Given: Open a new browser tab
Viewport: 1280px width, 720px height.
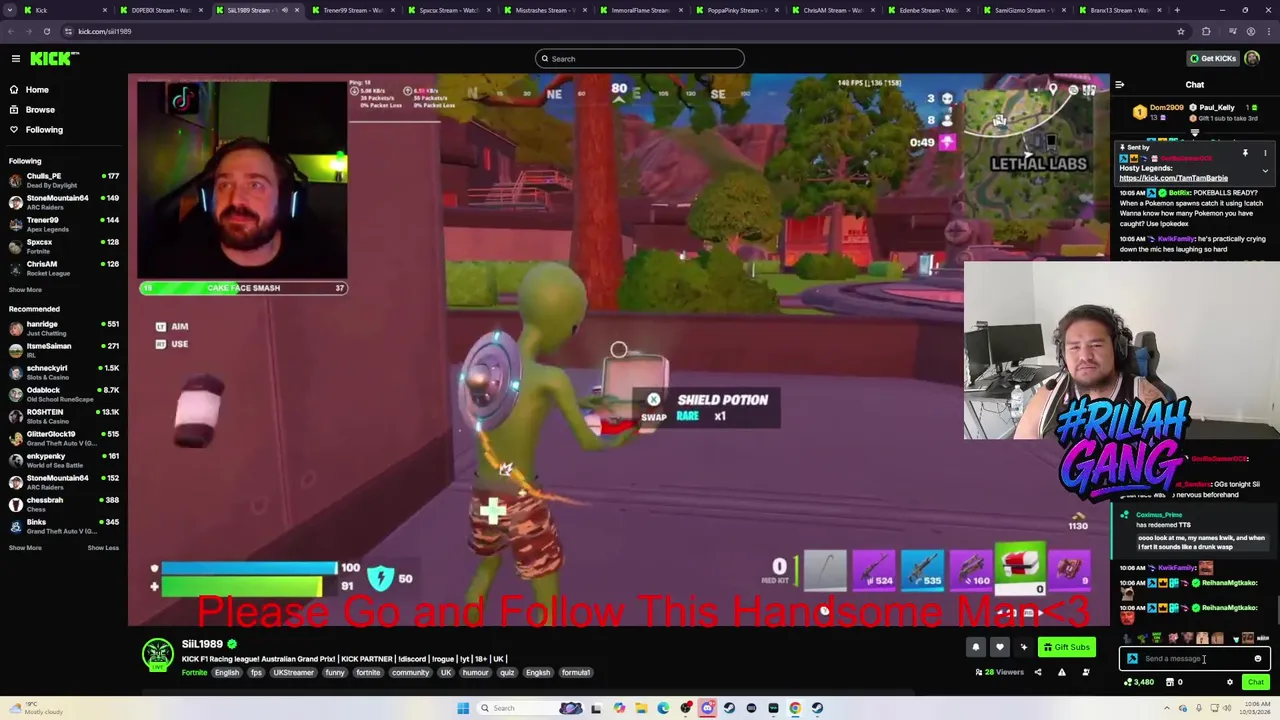Looking at the screenshot, I should click(1177, 10).
